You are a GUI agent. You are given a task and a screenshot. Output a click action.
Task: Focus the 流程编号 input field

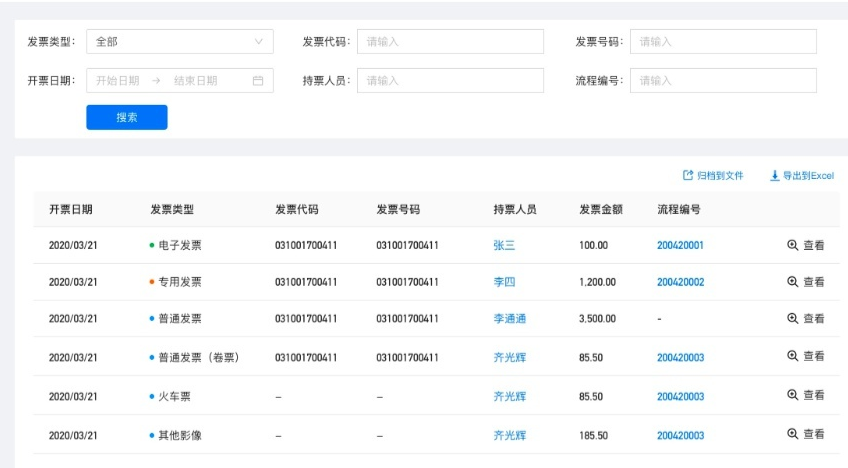723,81
